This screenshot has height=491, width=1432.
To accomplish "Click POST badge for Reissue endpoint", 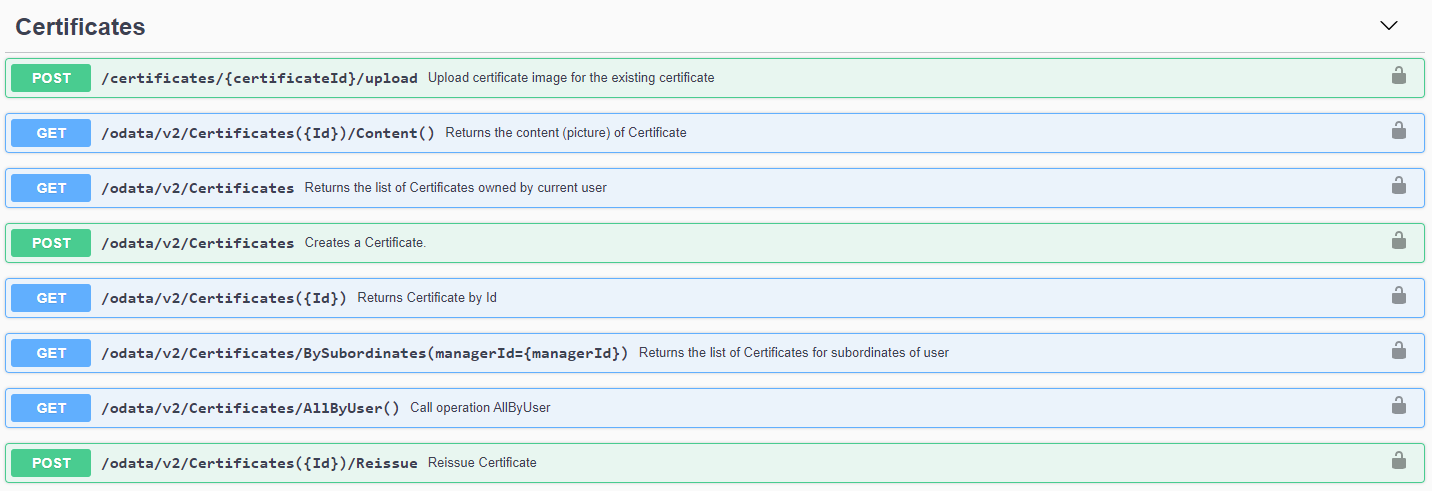I will click(51, 463).
